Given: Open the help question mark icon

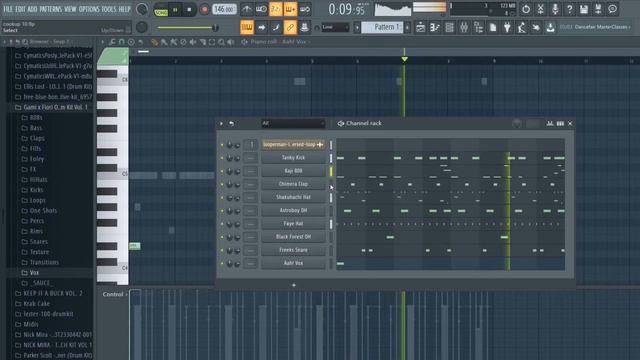Looking at the screenshot, I should point(569,9).
